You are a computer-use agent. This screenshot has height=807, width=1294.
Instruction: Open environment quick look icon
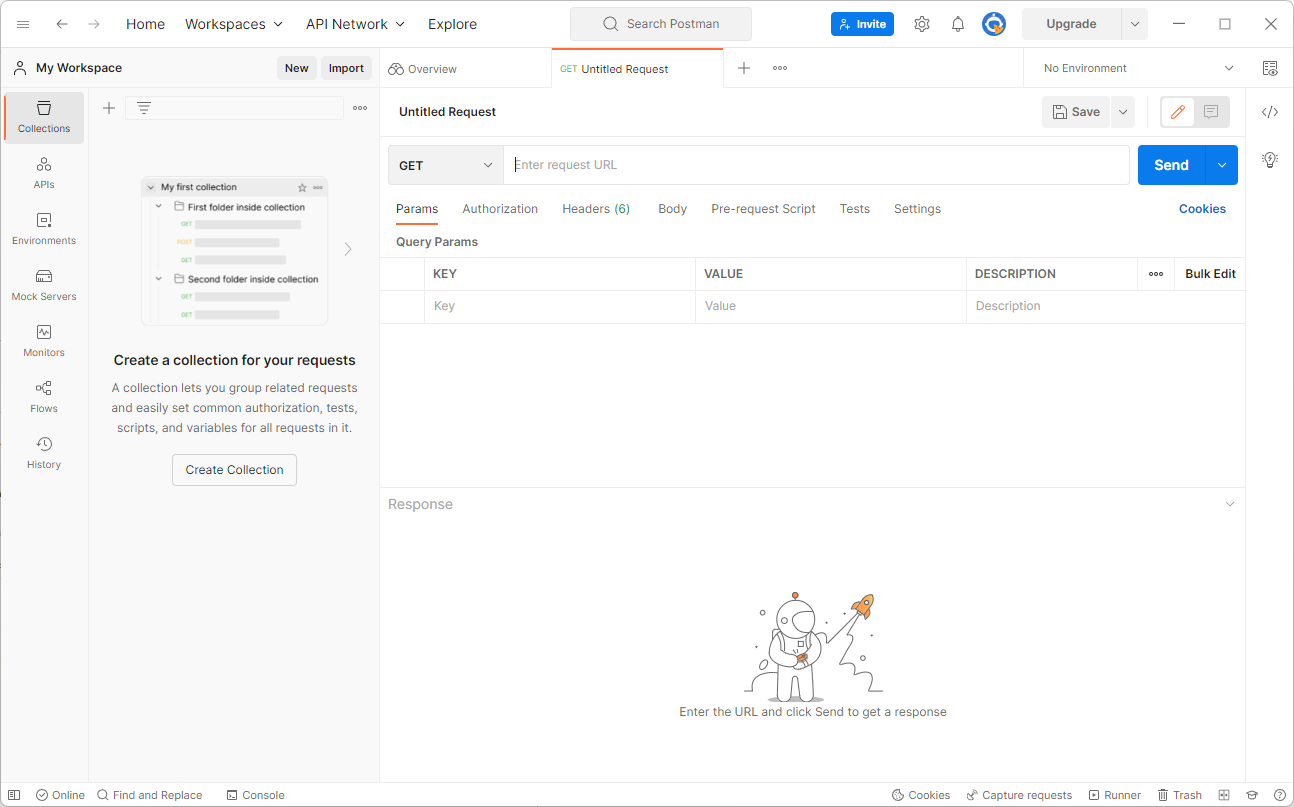pos(1270,68)
